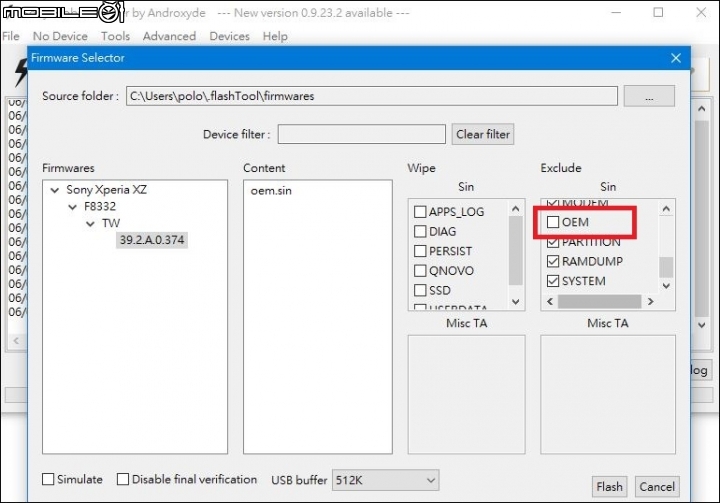The height and width of the screenshot is (503, 720).
Task: Click Exclude list scroll down arrow
Action: click(666, 285)
